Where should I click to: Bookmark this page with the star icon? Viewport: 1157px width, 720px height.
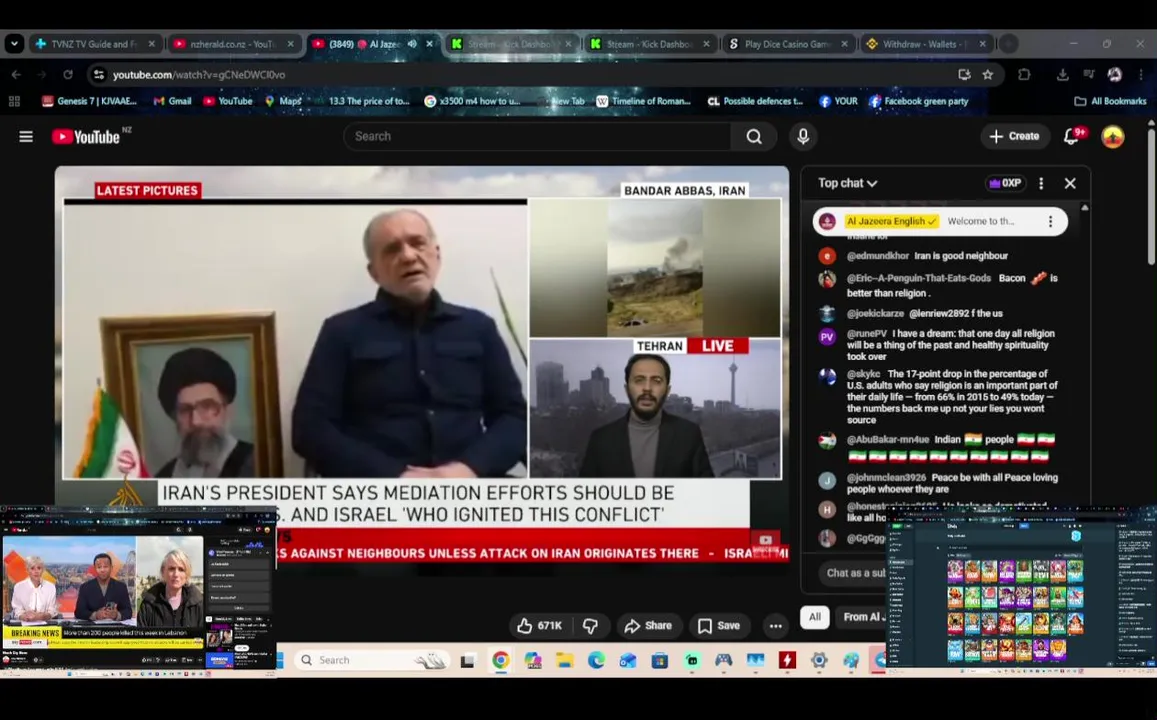(x=987, y=75)
